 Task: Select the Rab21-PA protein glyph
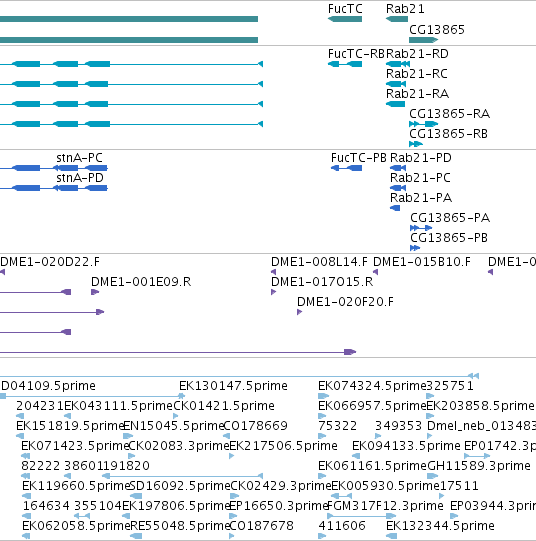395,208
